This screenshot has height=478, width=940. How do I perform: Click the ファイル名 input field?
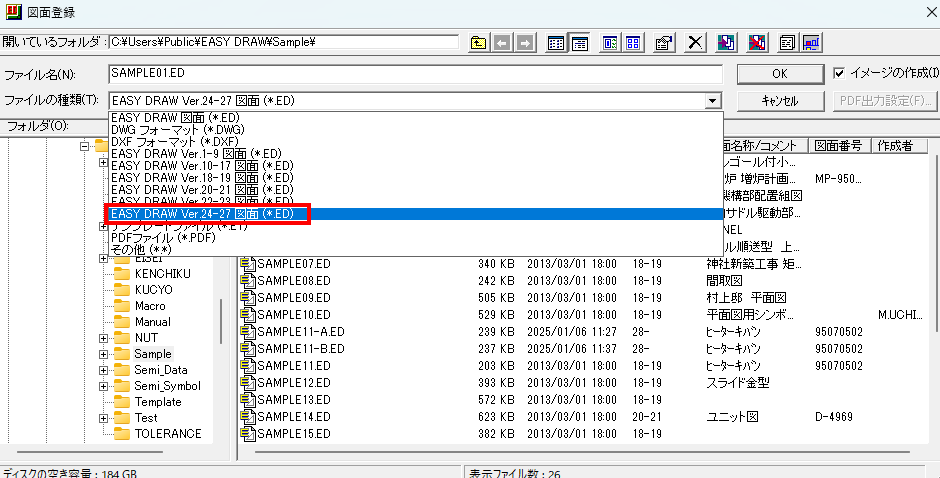tap(416, 74)
